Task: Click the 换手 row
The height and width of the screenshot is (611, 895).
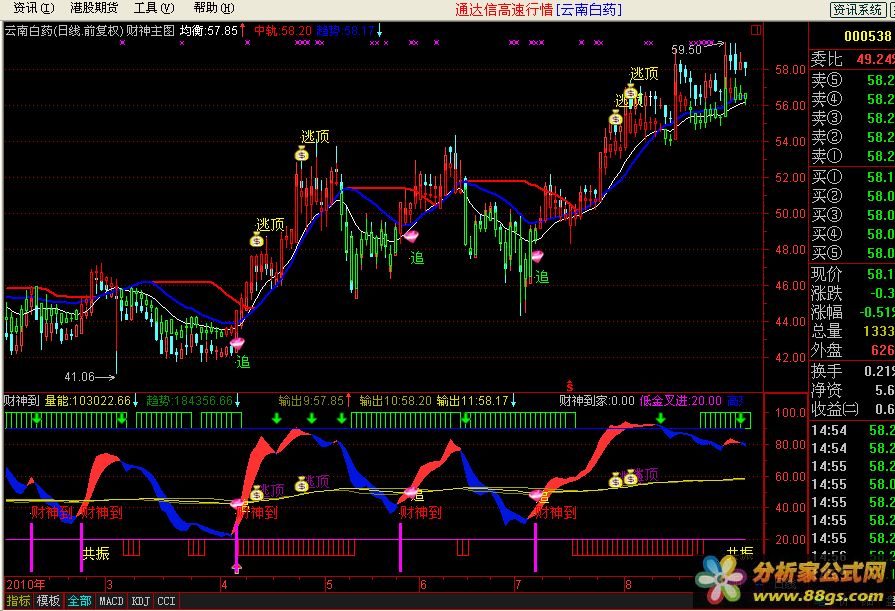Action: pyautogui.click(x=852, y=371)
